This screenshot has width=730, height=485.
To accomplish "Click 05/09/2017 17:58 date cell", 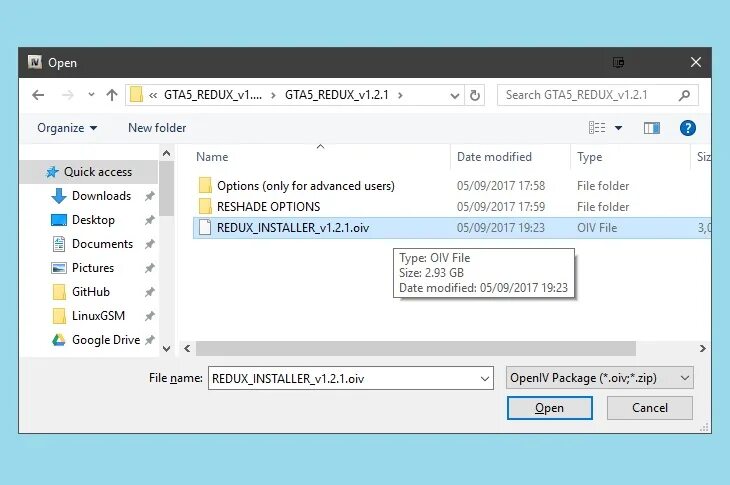I will point(501,186).
